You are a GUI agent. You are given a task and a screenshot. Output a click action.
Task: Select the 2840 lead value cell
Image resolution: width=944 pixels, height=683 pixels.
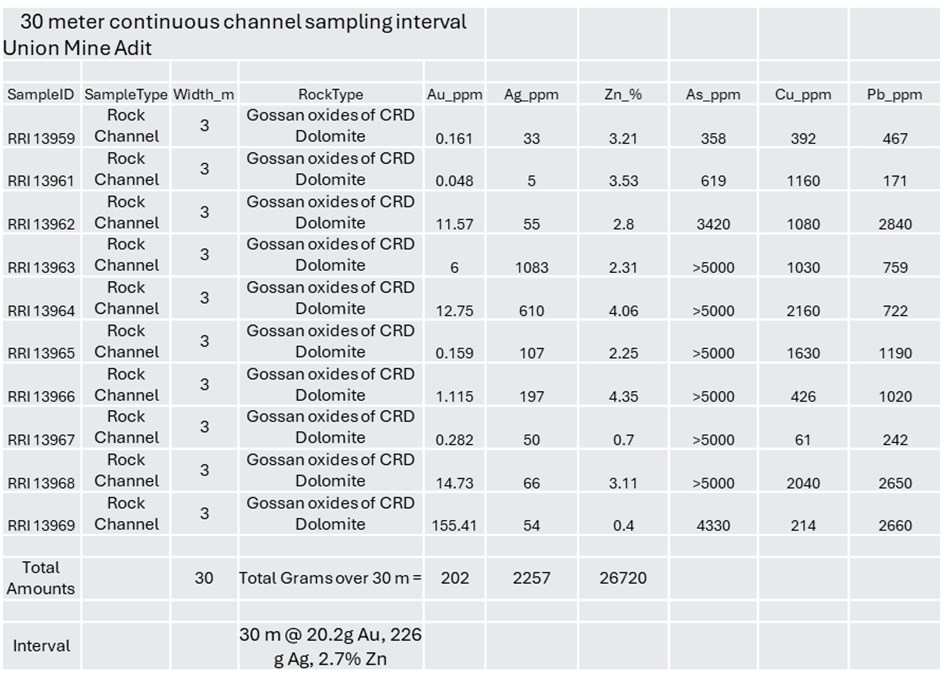click(895, 224)
